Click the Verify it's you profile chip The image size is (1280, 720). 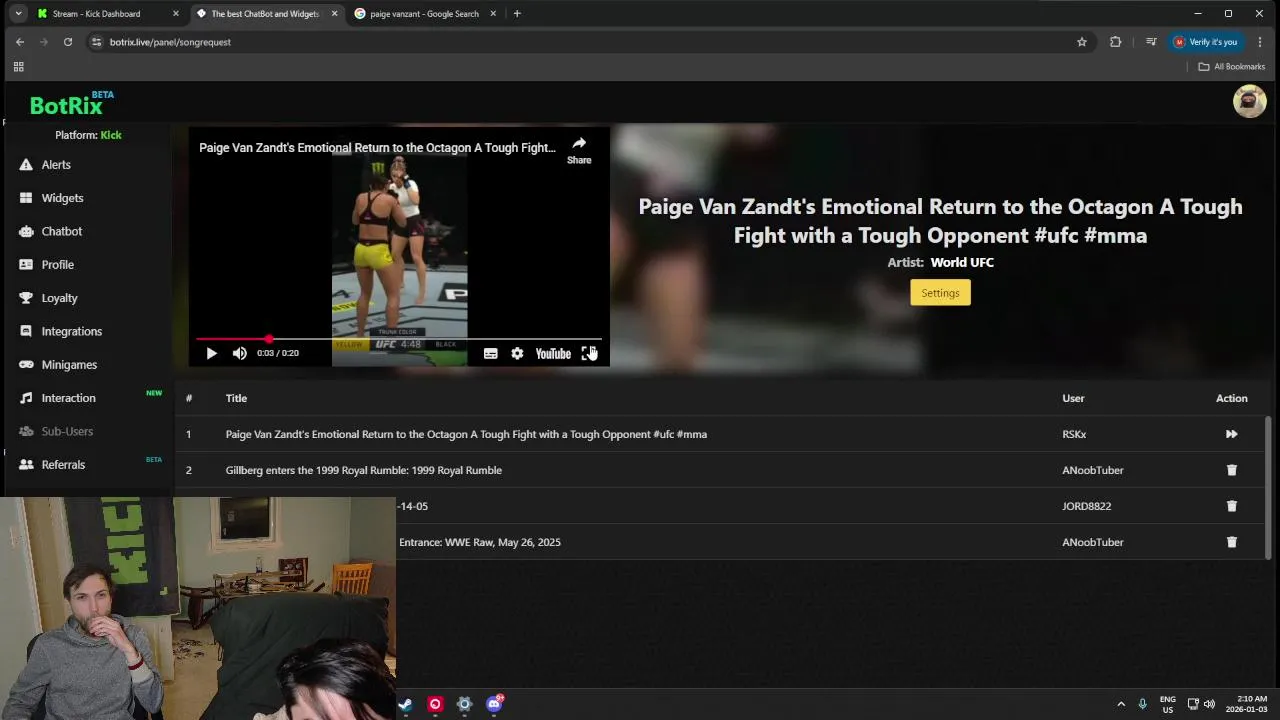(x=1206, y=42)
